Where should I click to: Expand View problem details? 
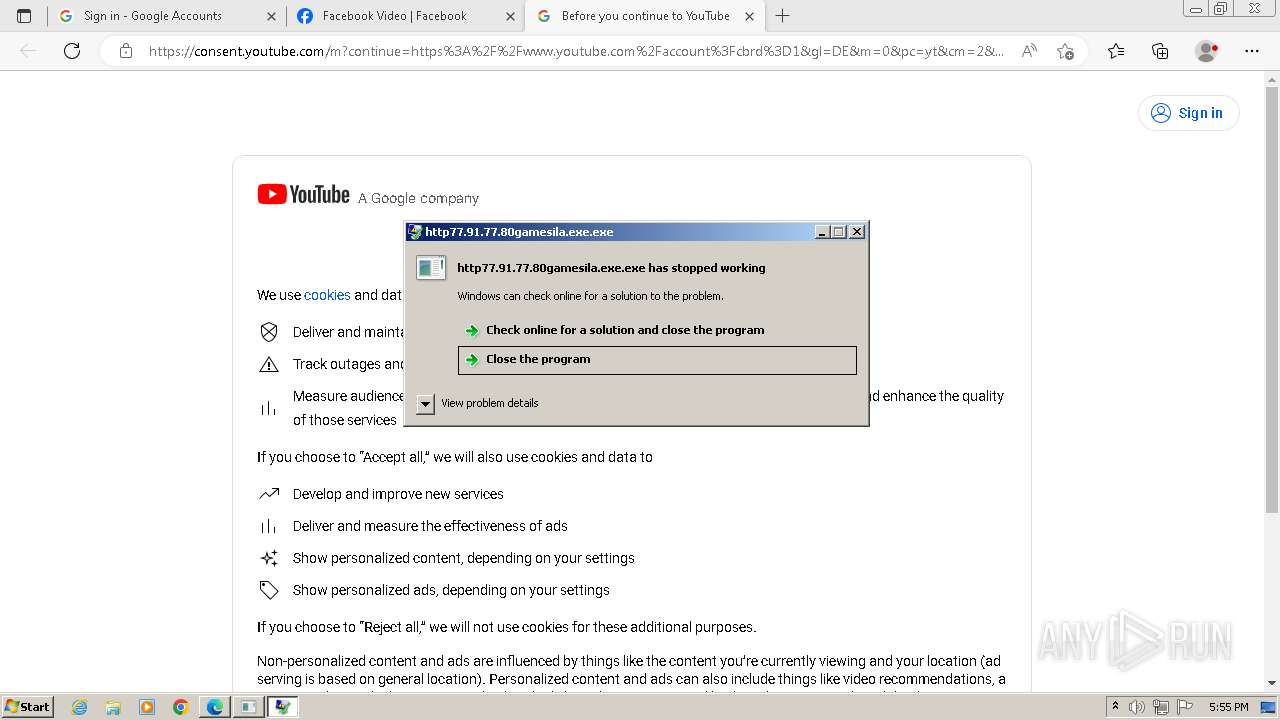(x=478, y=403)
